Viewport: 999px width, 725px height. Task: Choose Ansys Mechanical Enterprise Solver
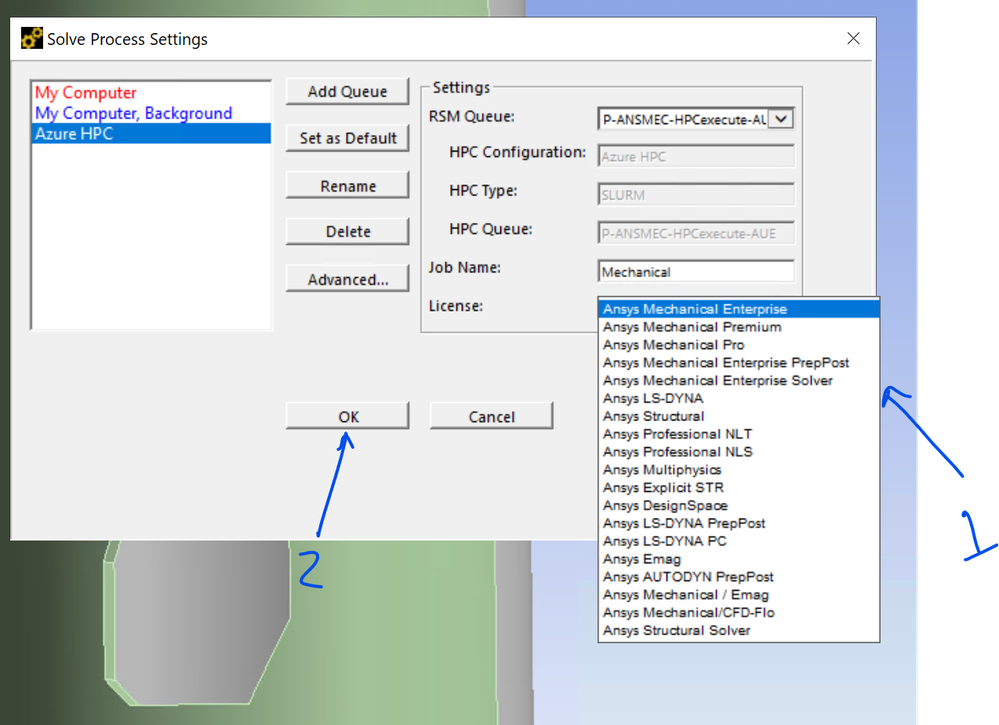click(x=738, y=380)
